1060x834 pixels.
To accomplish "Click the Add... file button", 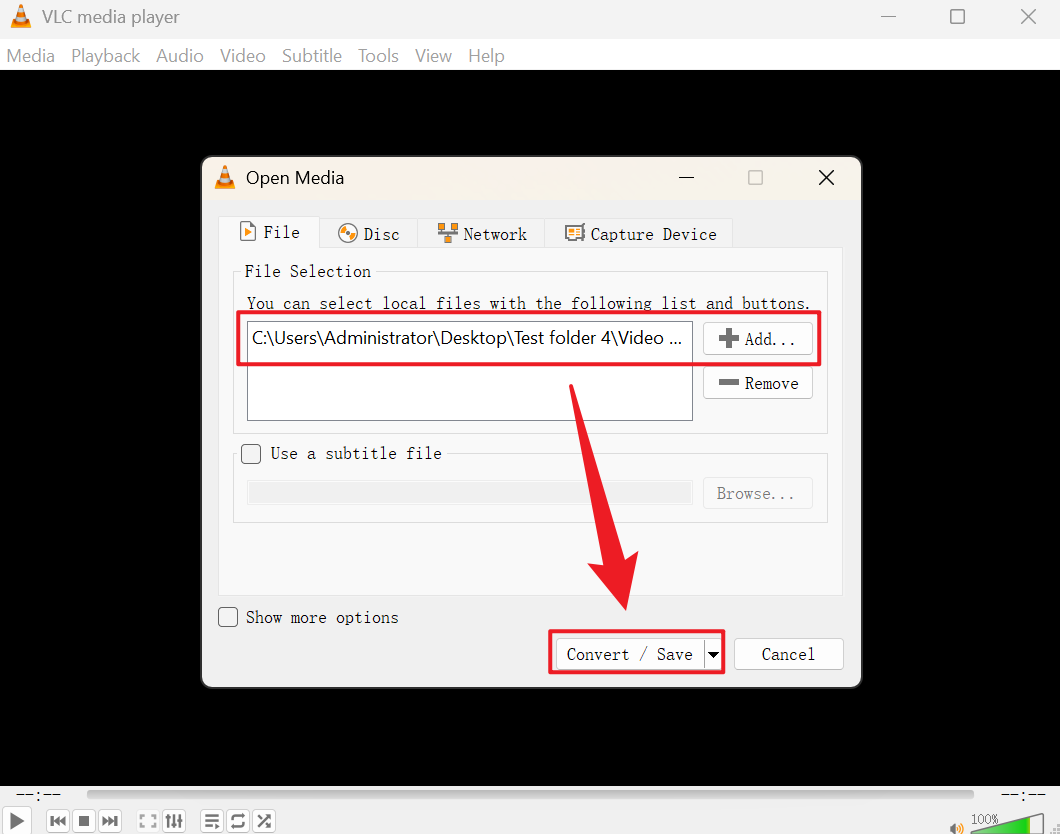I will [758, 339].
